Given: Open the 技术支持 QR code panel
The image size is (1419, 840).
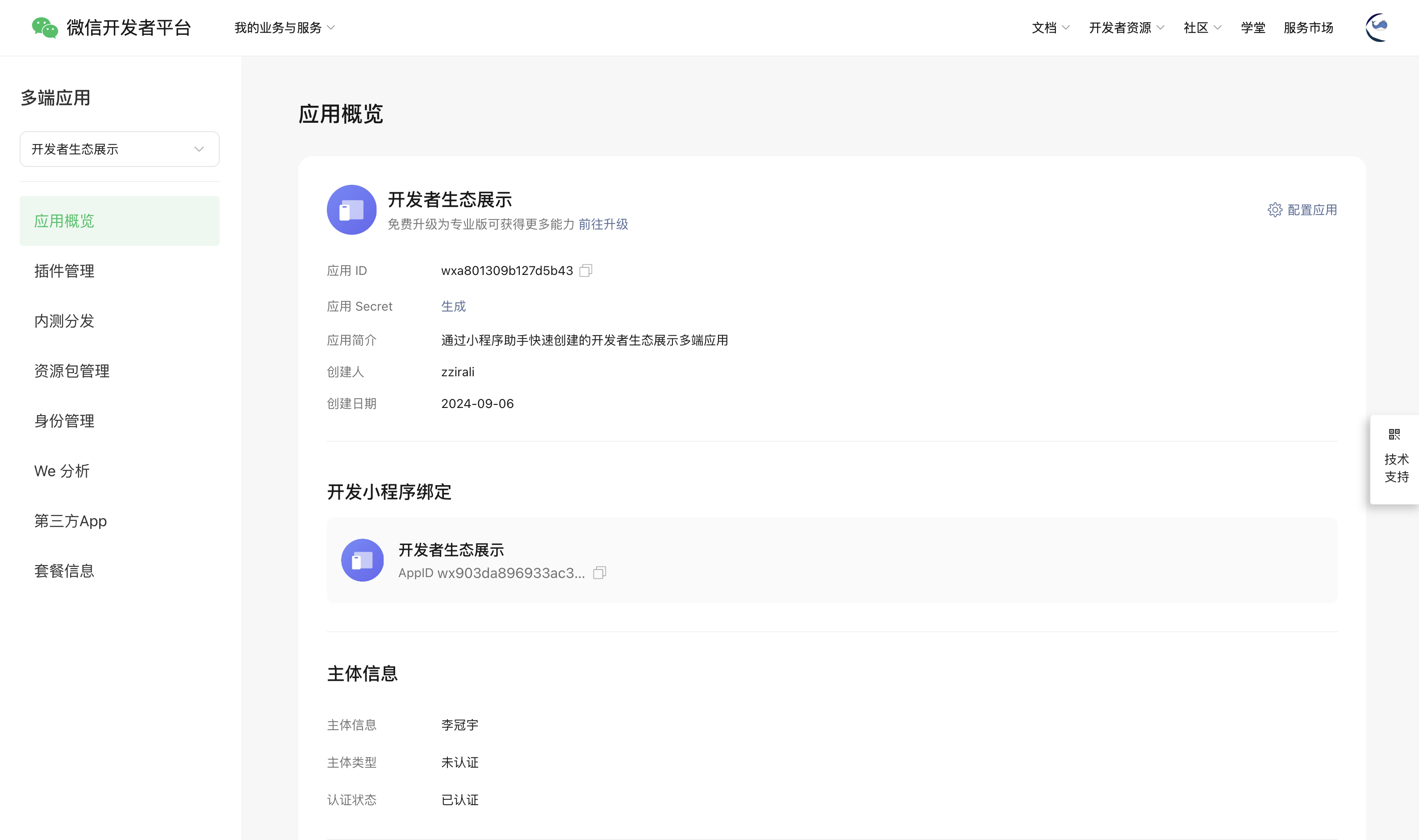Looking at the screenshot, I should point(1395,459).
